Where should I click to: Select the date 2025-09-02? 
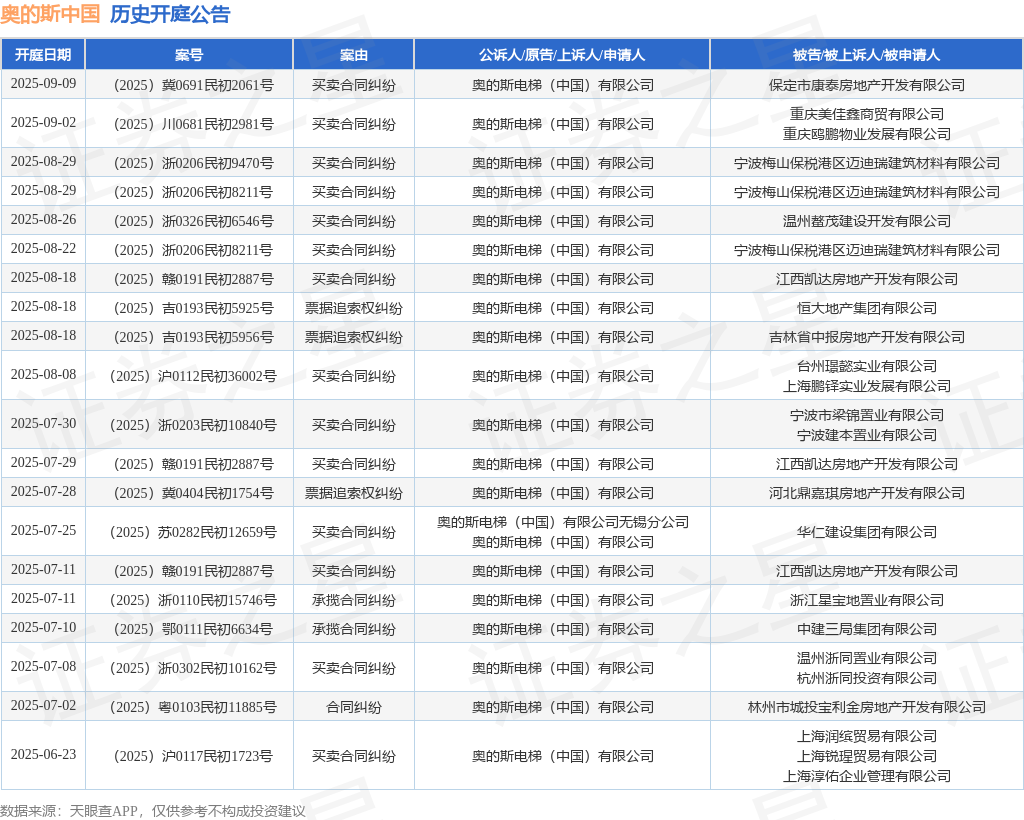pyautogui.click(x=43, y=123)
